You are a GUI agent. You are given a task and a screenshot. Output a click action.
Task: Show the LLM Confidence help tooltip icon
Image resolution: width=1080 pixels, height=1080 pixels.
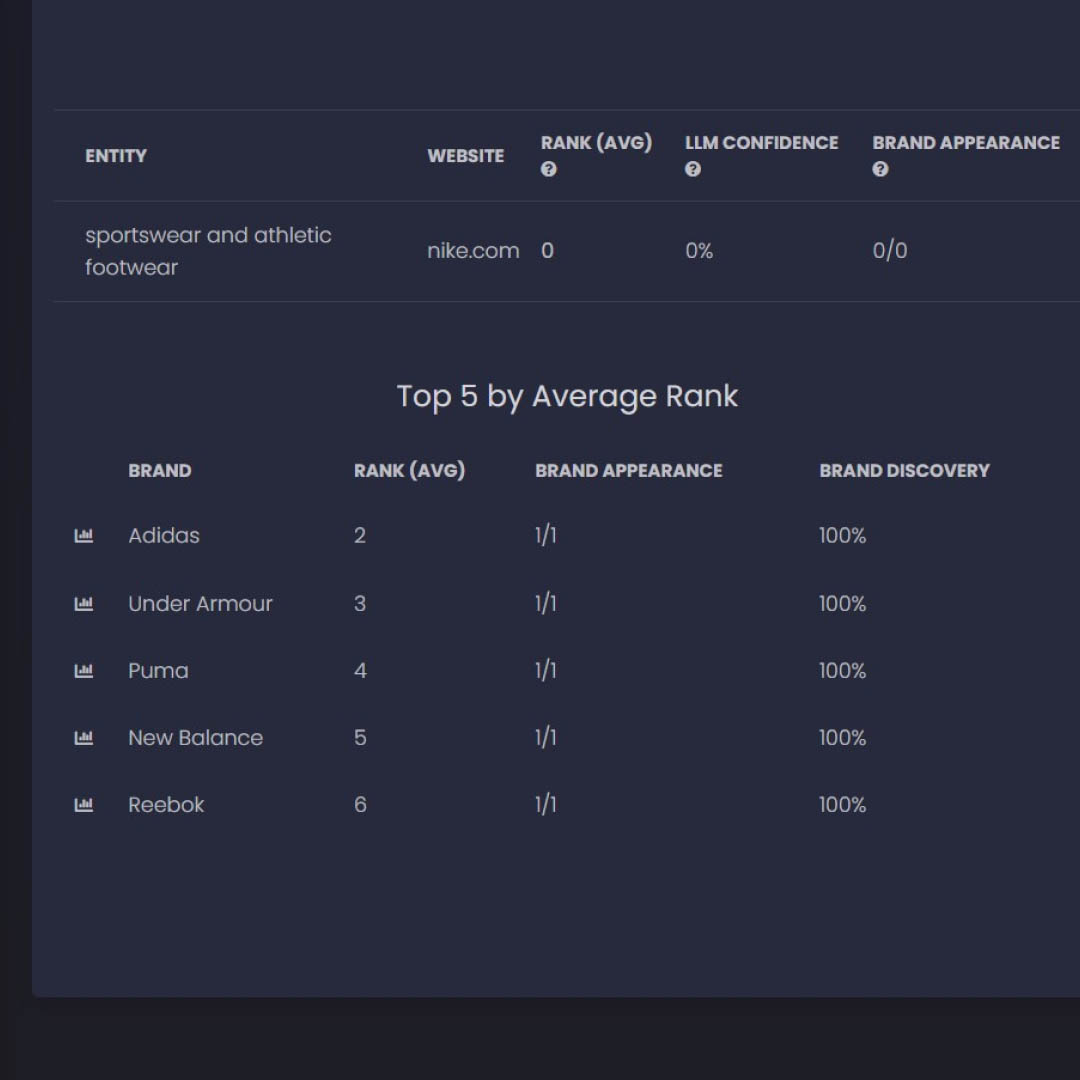click(x=692, y=170)
